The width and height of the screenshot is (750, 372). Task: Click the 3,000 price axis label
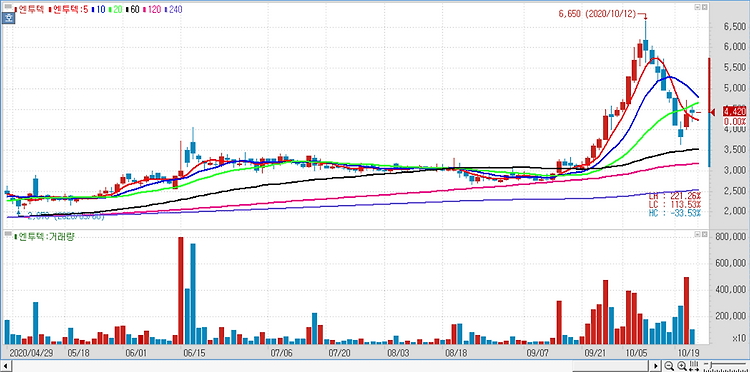click(736, 170)
